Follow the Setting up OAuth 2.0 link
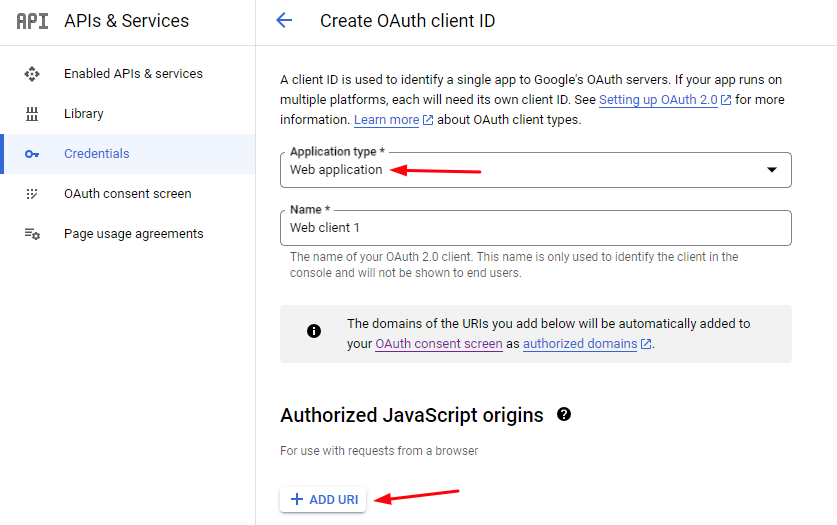Image resolution: width=837 pixels, height=525 pixels. 658,100
